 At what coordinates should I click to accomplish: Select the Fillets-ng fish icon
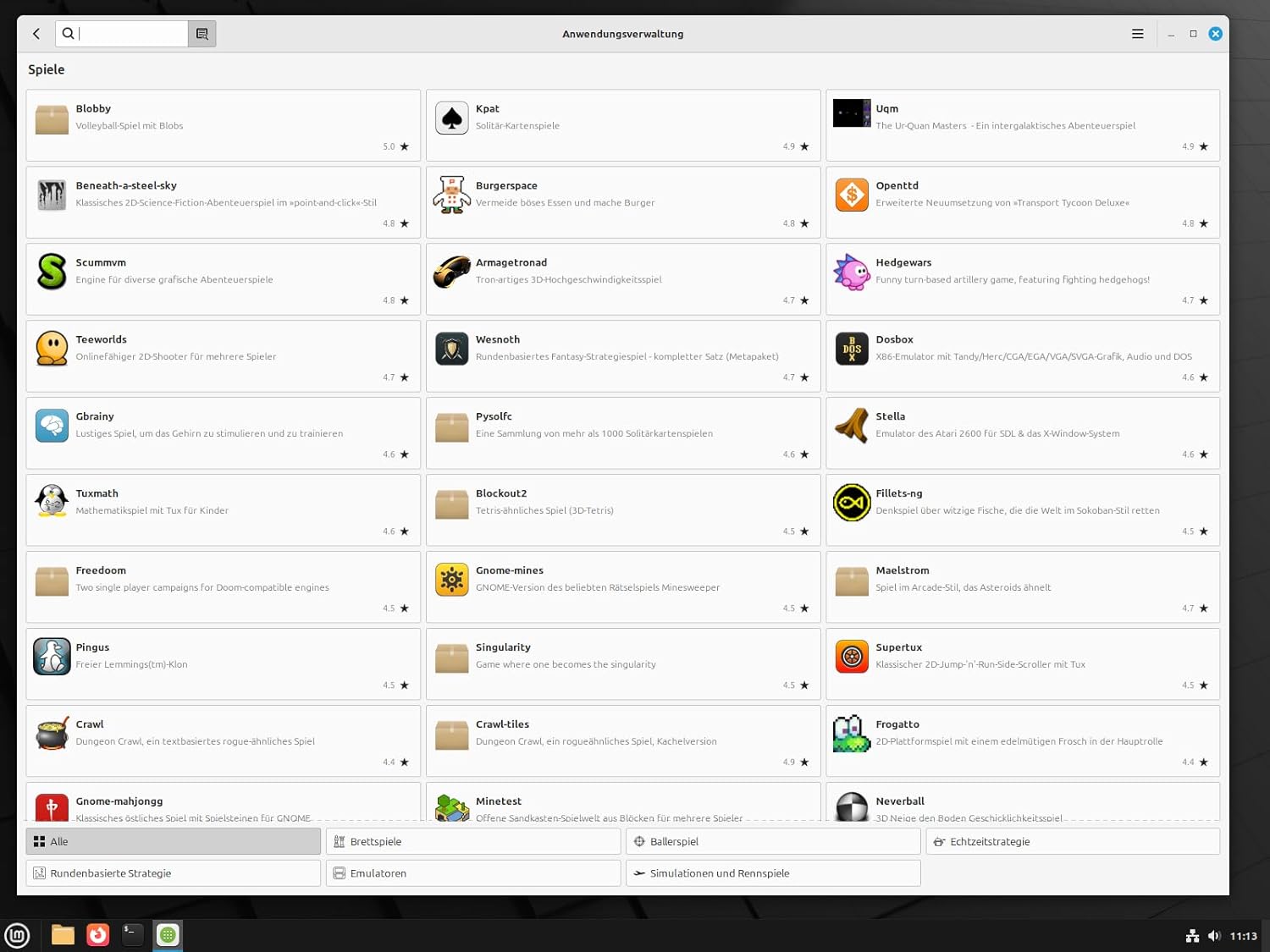coord(852,503)
